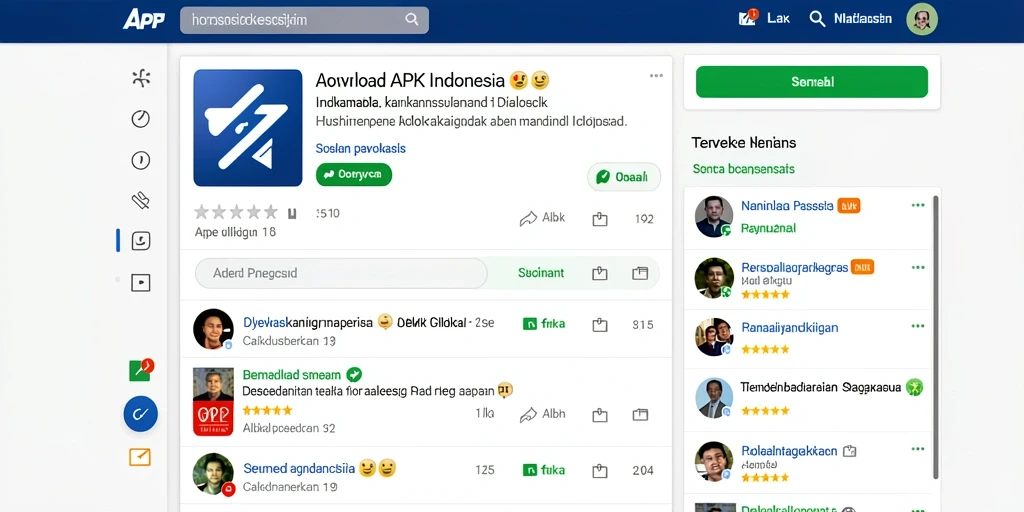Click the video player sidebar icon

pyautogui.click(x=140, y=282)
